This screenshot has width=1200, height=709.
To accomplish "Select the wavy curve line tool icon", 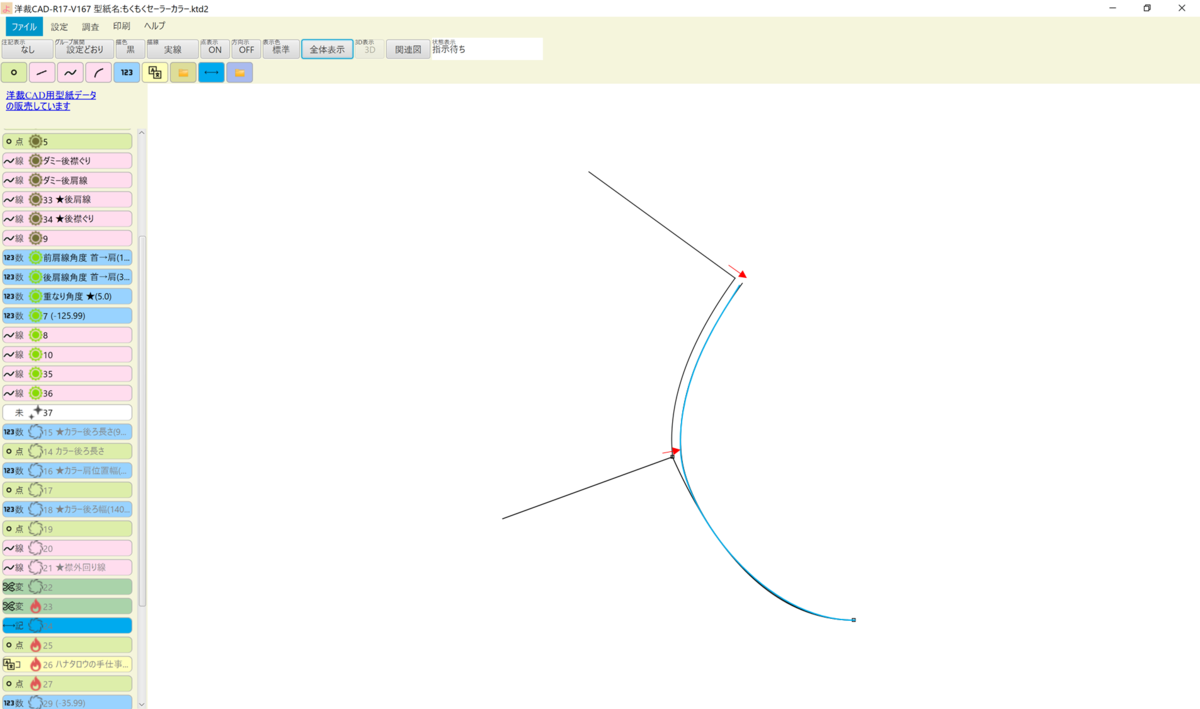I will pos(70,72).
